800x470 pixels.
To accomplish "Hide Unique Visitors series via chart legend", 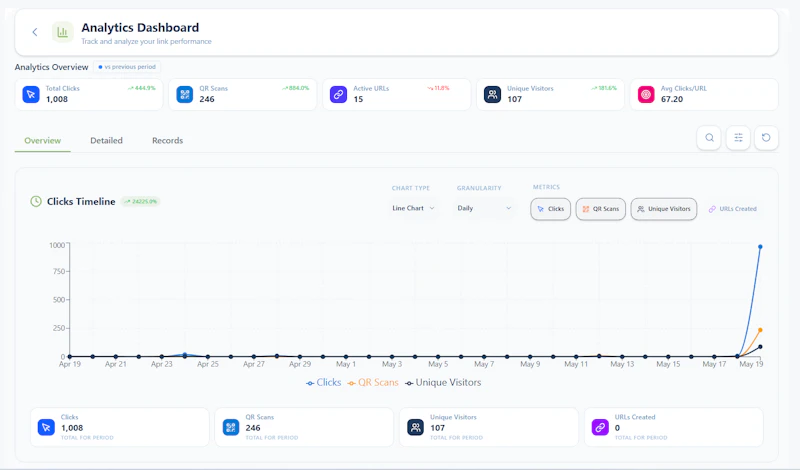I will 443,383.
